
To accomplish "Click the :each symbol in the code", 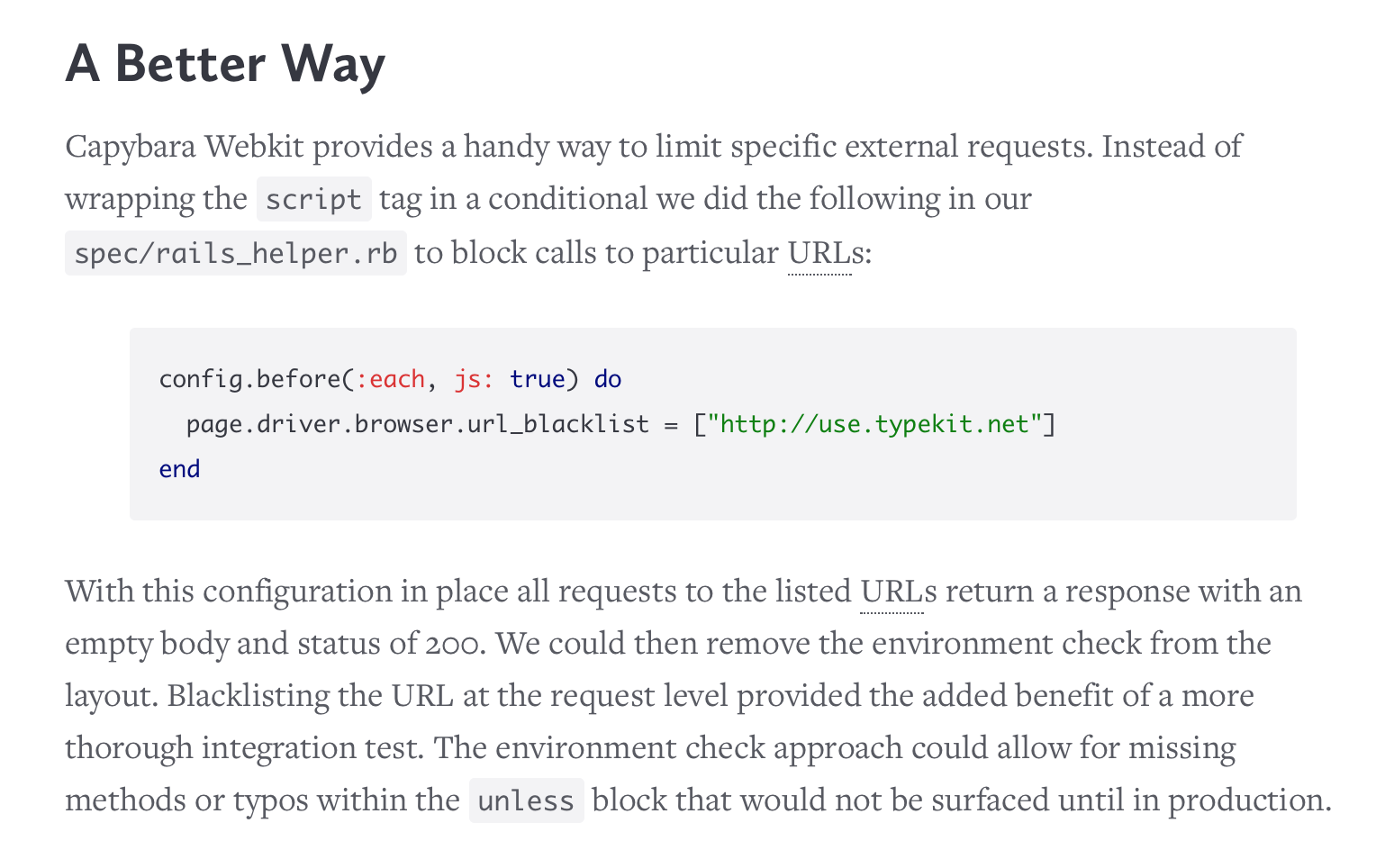I will pos(391,379).
